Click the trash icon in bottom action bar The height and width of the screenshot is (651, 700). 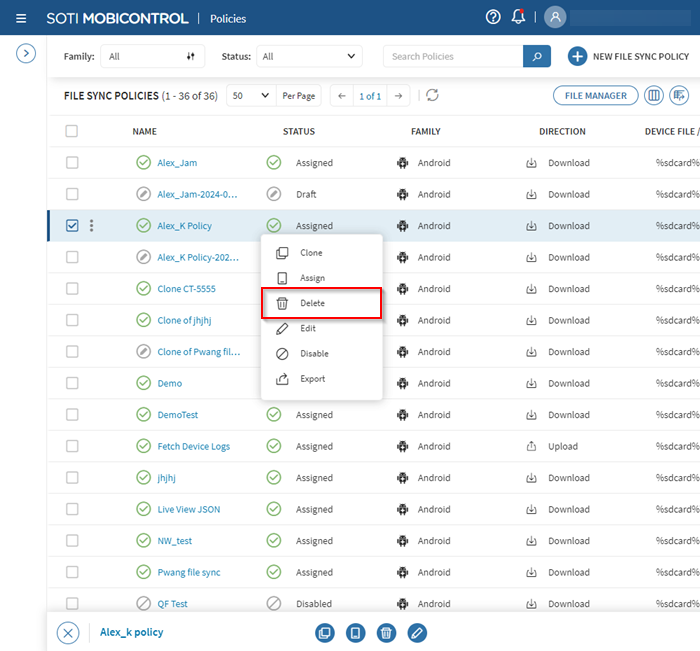pos(386,632)
